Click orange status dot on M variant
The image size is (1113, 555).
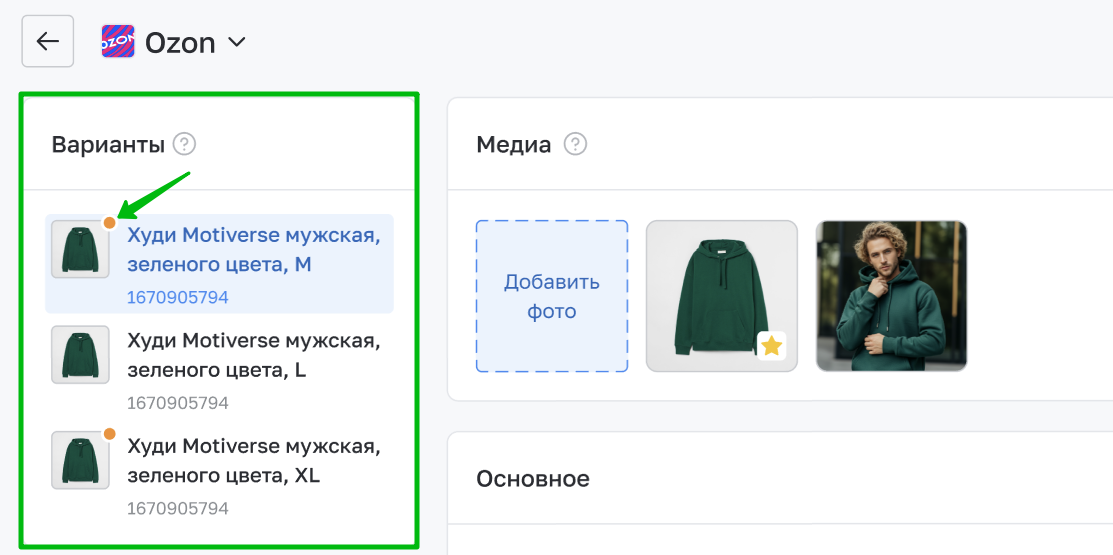point(109,222)
